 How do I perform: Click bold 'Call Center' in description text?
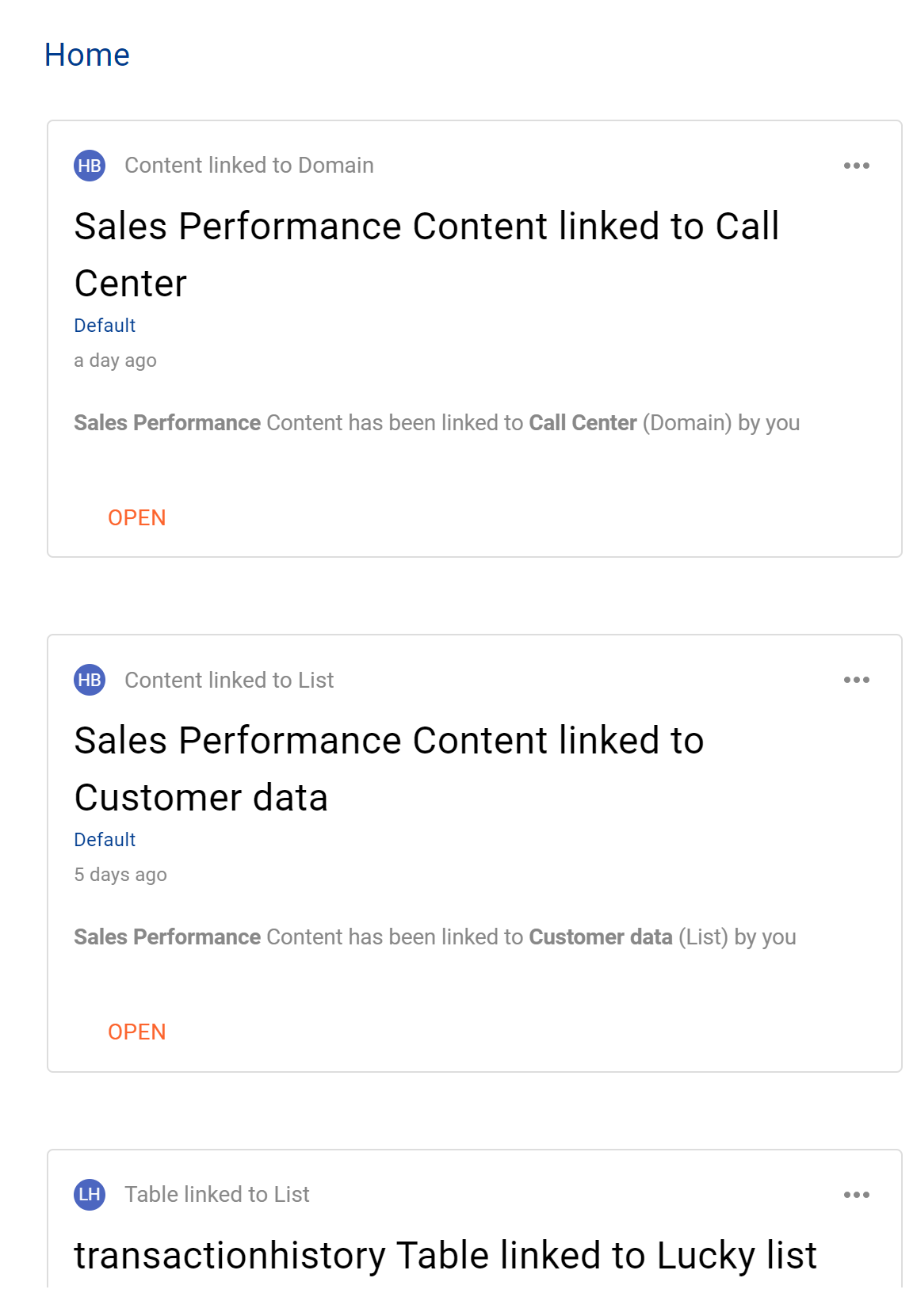pyautogui.click(x=583, y=423)
